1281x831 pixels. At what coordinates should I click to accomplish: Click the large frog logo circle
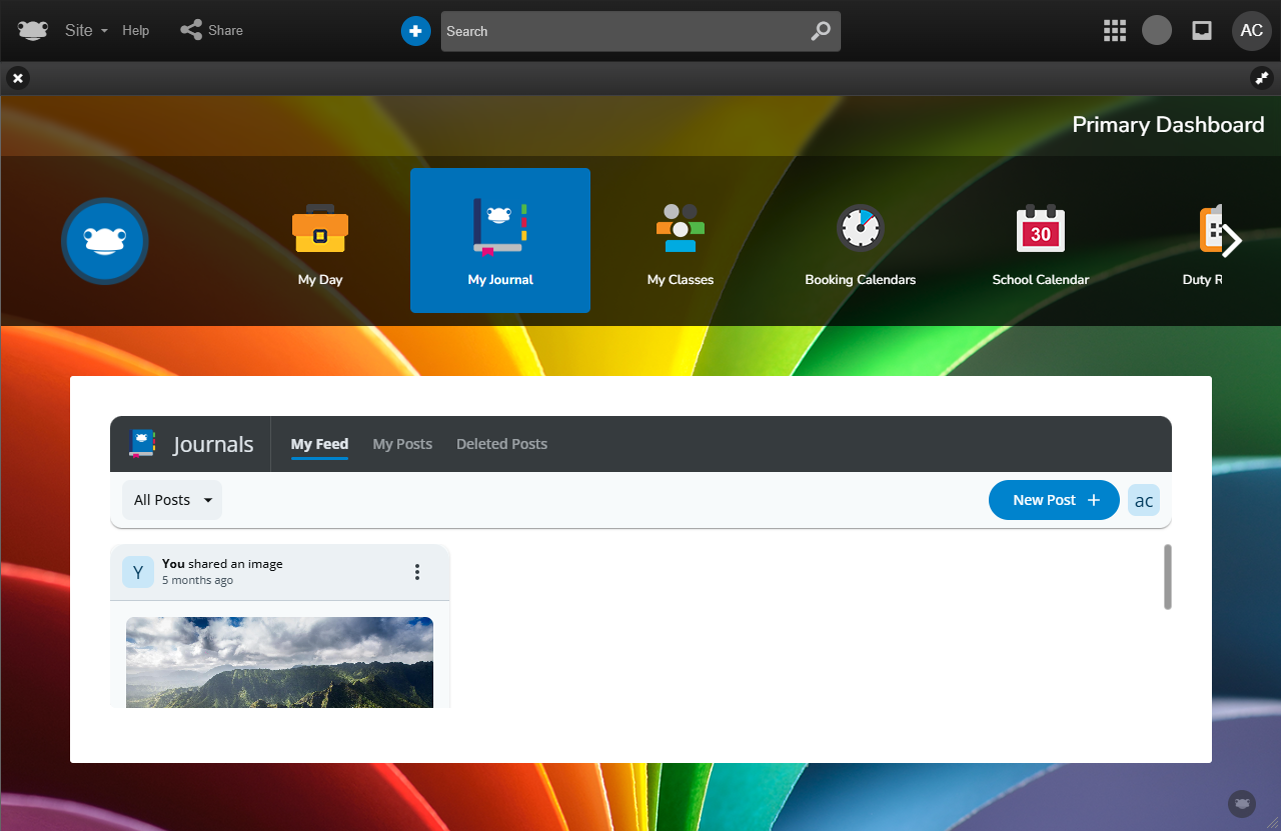pos(105,241)
